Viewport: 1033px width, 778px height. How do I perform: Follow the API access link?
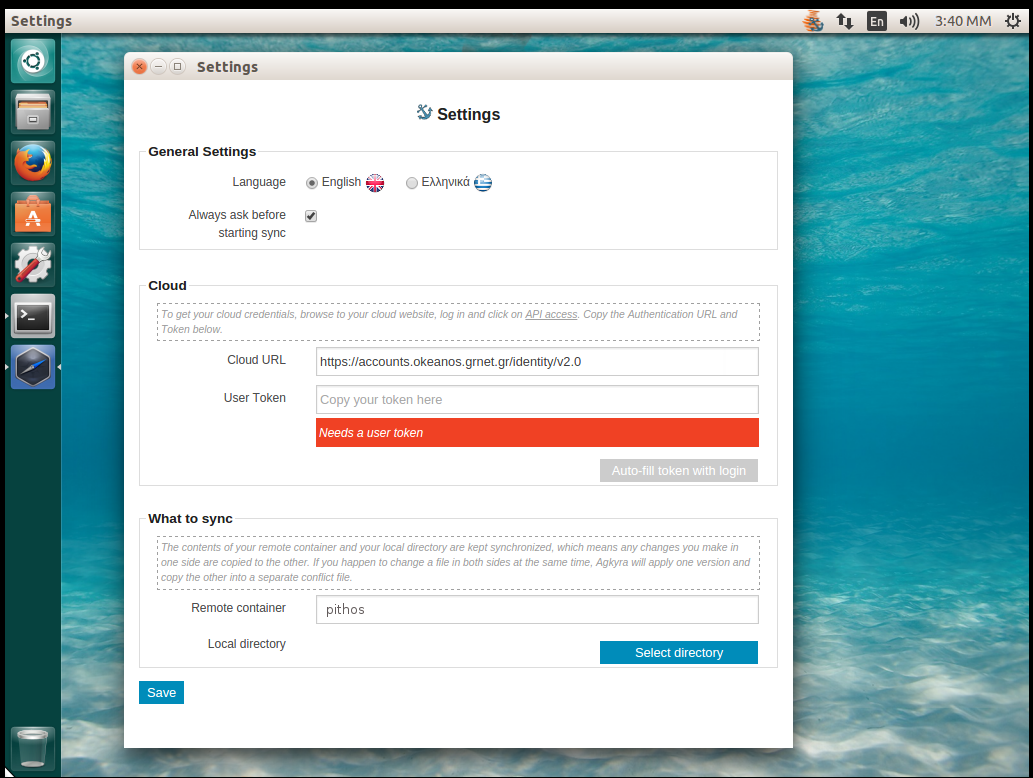coord(551,313)
